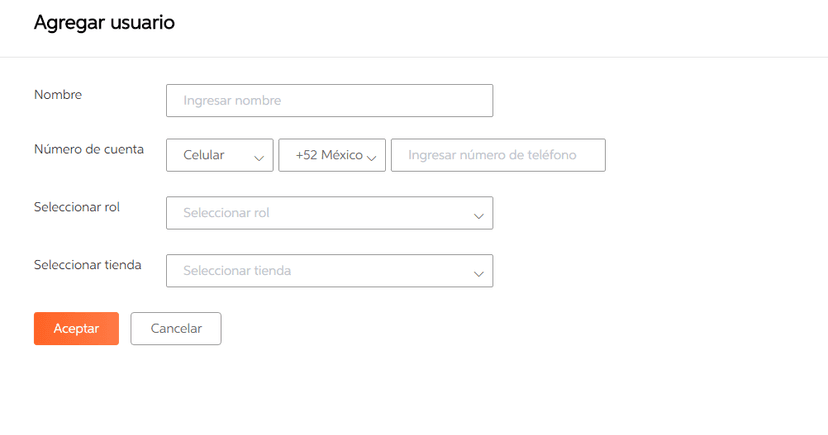Viewport: 828px width, 435px height.
Task: Click the Cancelar button
Action: (176, 329)
